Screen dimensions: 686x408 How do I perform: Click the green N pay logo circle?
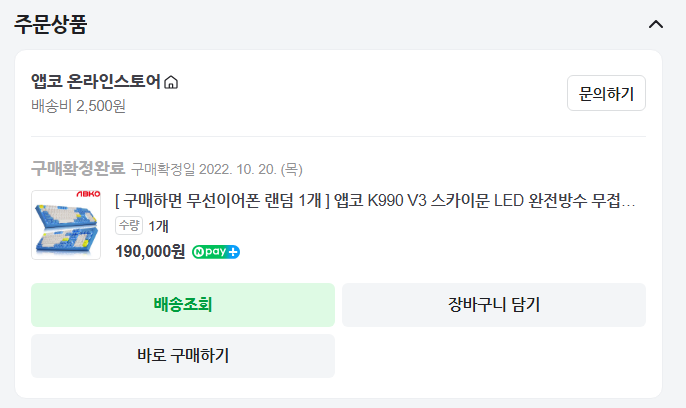coord(199,251)
